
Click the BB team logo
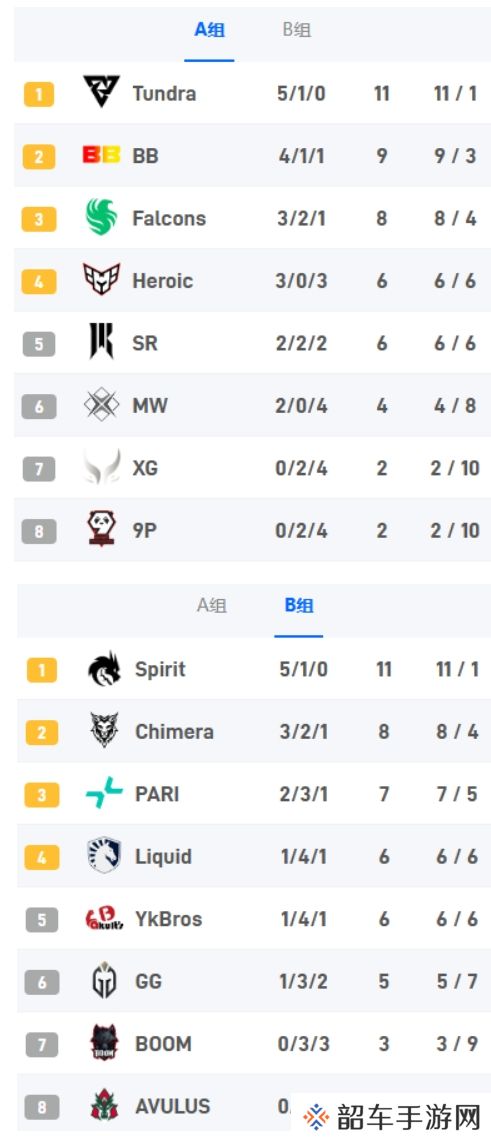point(101,155)
